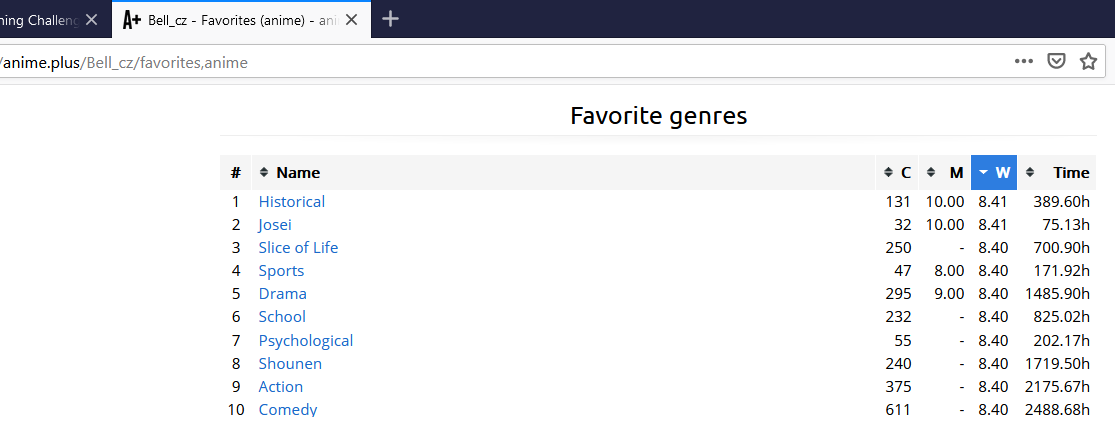The height and width of the screenshot is (421, 1118).
Task: Sort the table by Name column
Action: pos(298,173)
